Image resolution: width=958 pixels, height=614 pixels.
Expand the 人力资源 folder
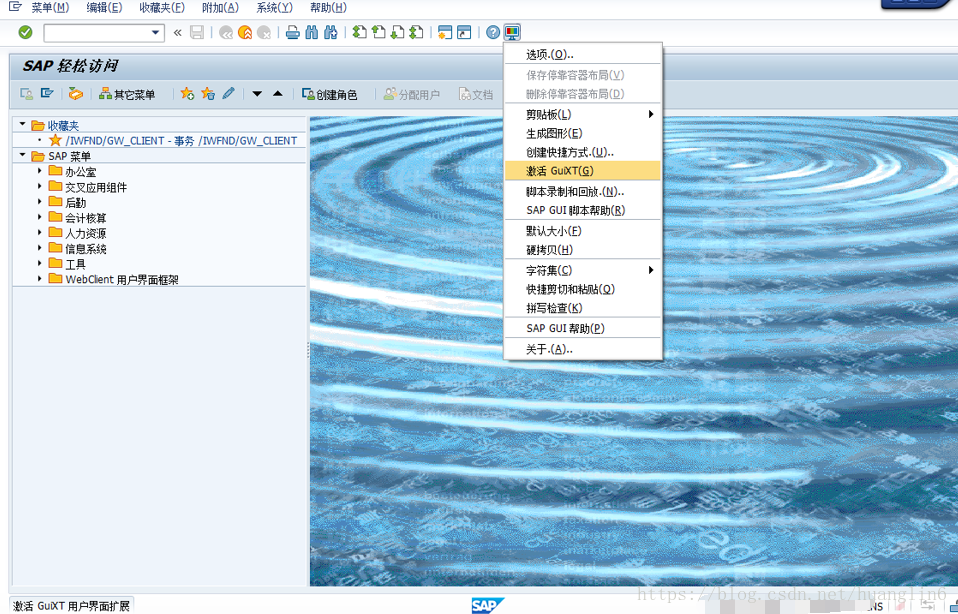(40, 233)
